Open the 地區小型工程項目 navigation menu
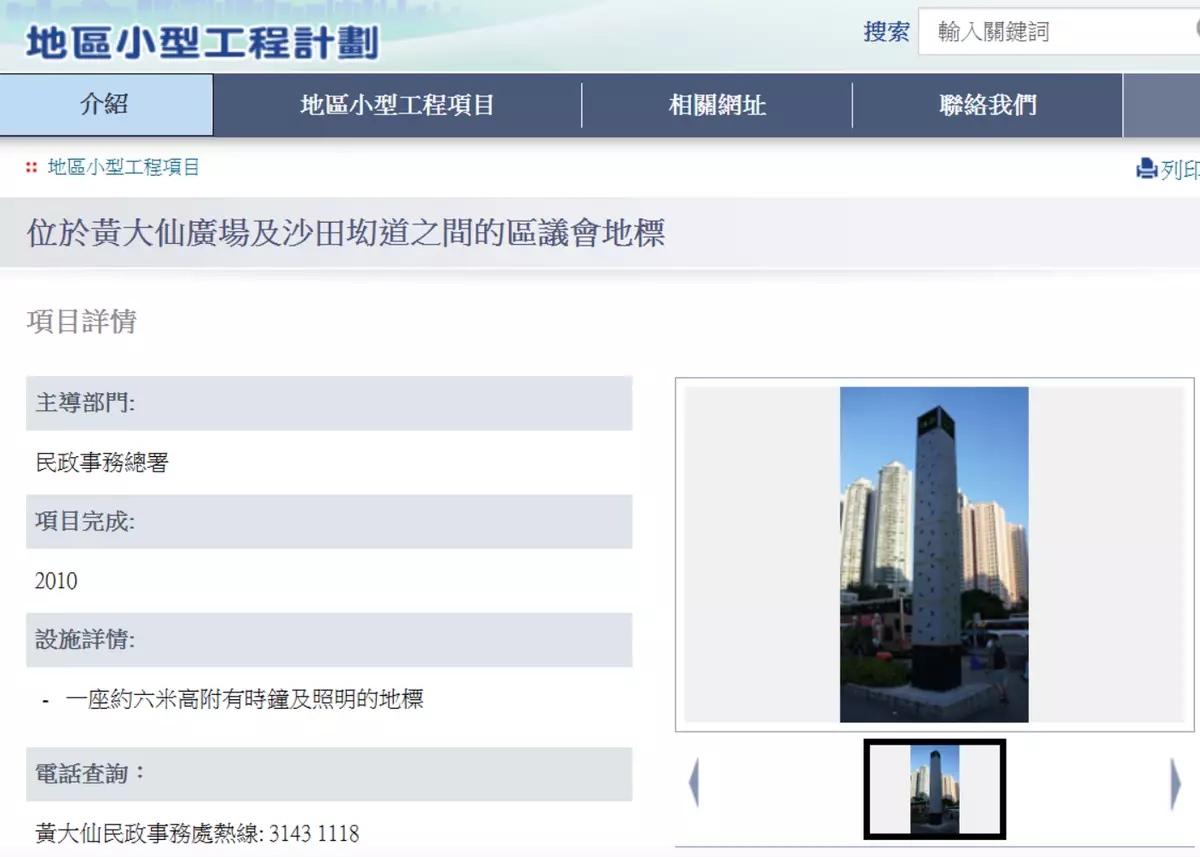The image size is (1200, 857). coord(397,105)
